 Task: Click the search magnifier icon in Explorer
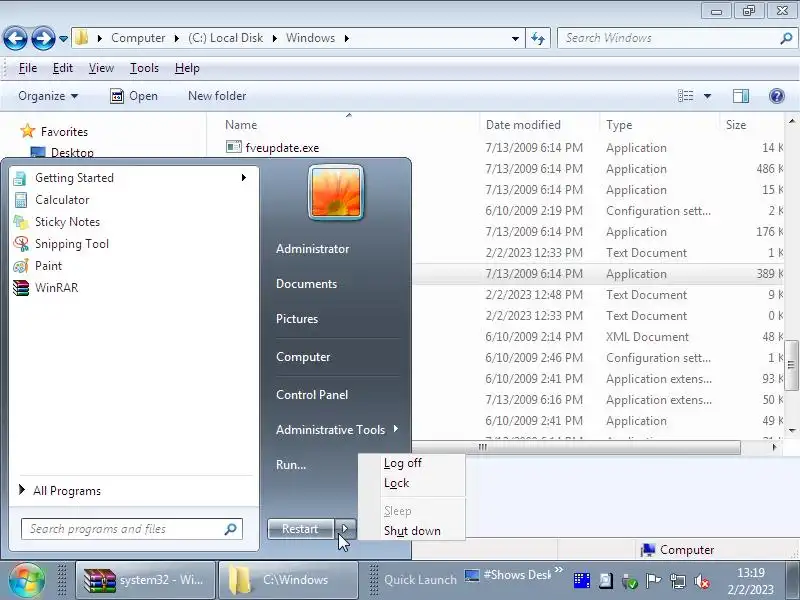tap(786, 38)
